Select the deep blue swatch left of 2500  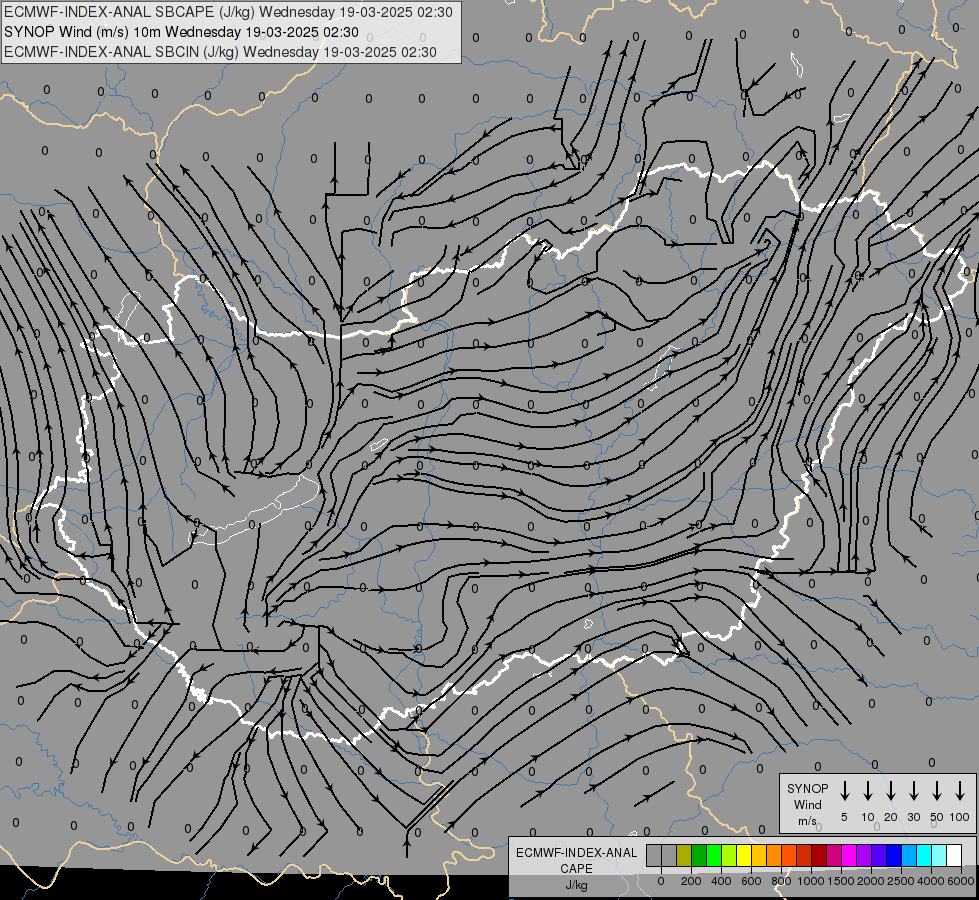[893, 856]
